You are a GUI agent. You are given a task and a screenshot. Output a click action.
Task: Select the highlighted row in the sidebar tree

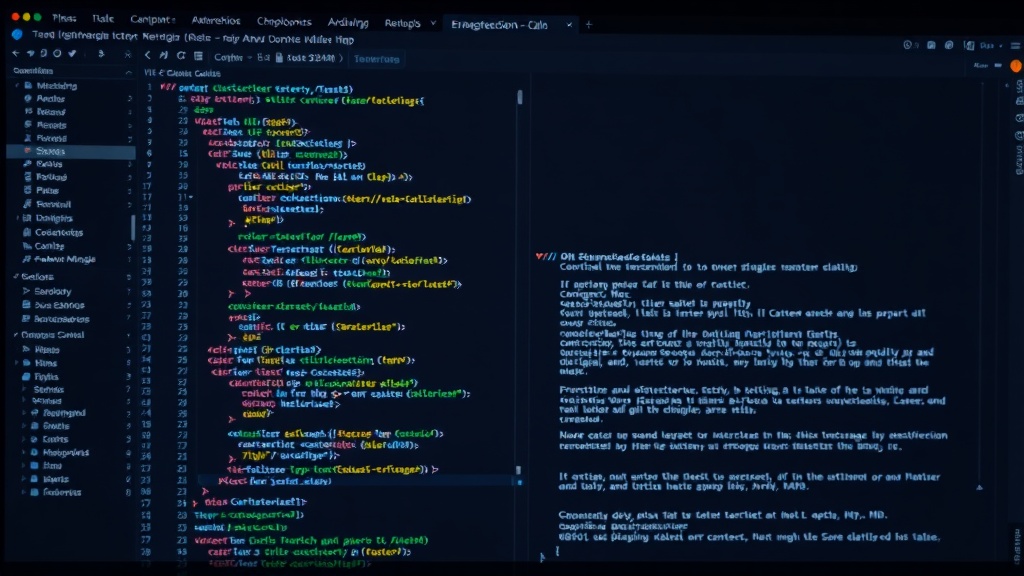pos(71,151)
